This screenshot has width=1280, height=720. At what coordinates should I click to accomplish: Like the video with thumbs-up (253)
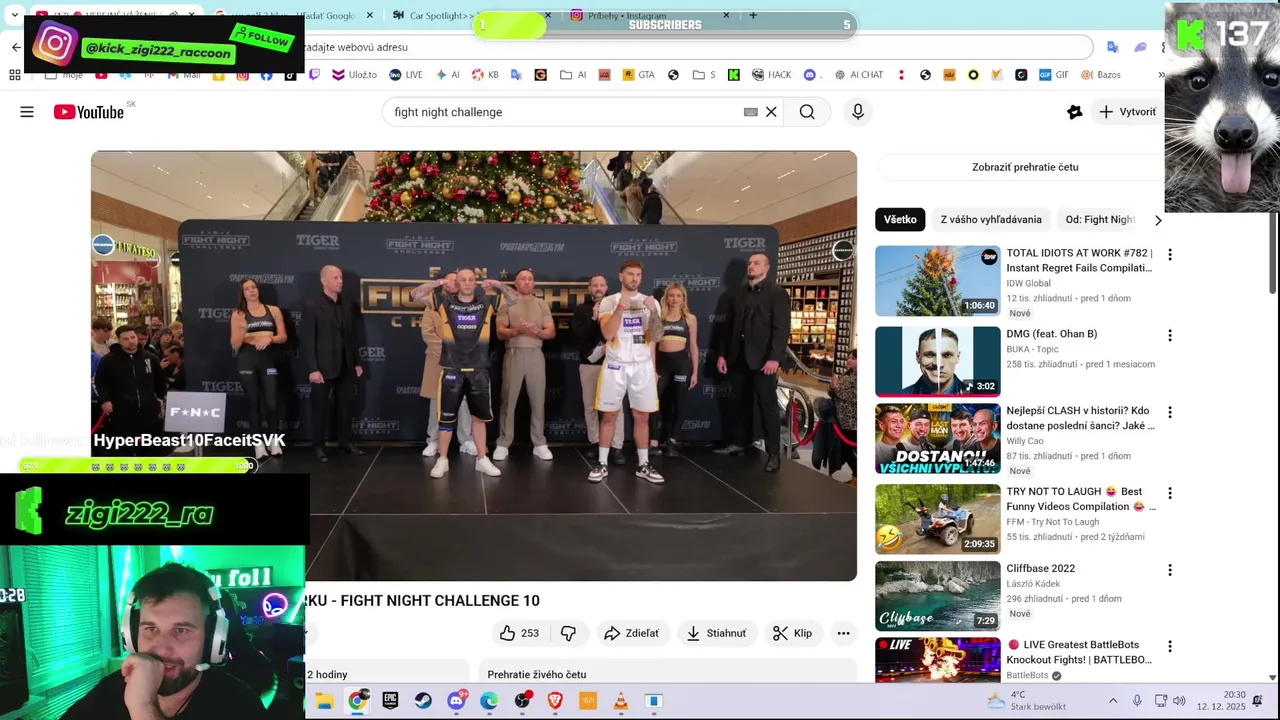(x=520, y=633)
